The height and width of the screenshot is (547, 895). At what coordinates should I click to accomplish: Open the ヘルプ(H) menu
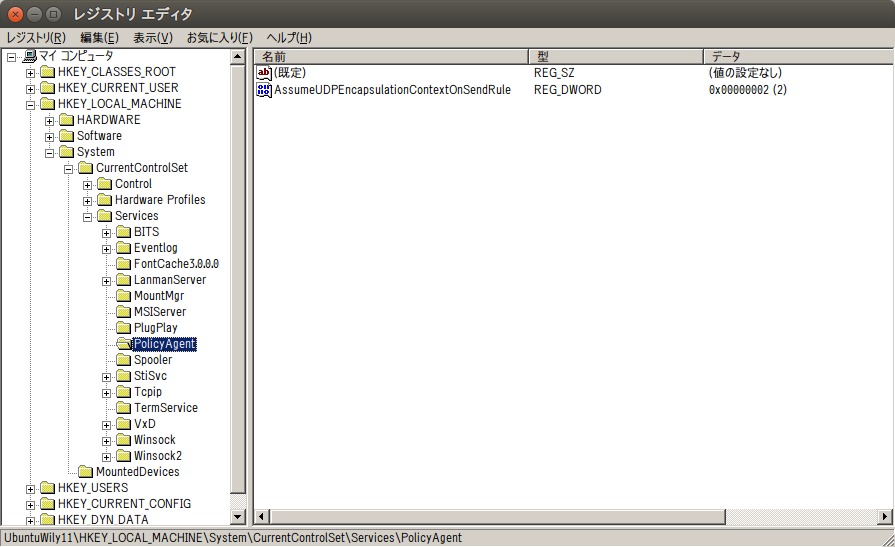tap(289, 38)
